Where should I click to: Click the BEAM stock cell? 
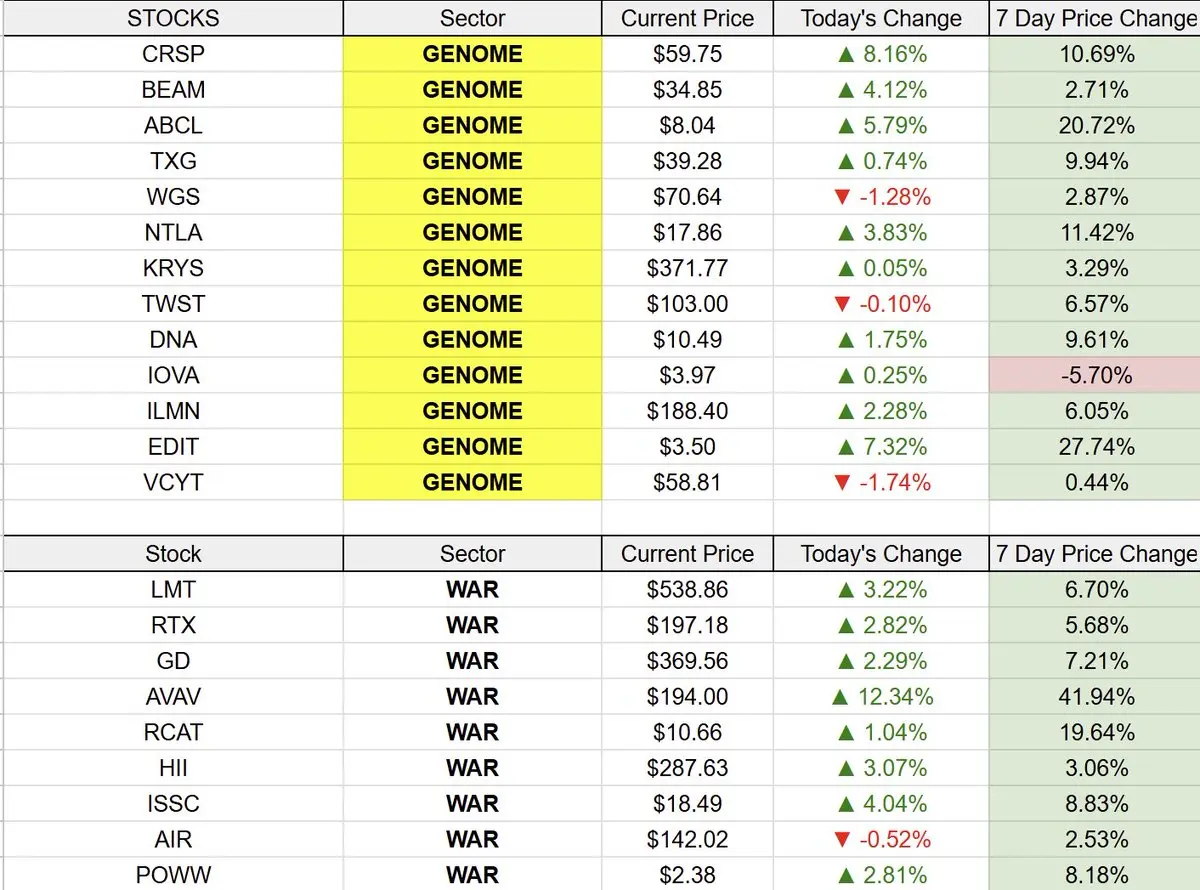[x=173, y=90]
